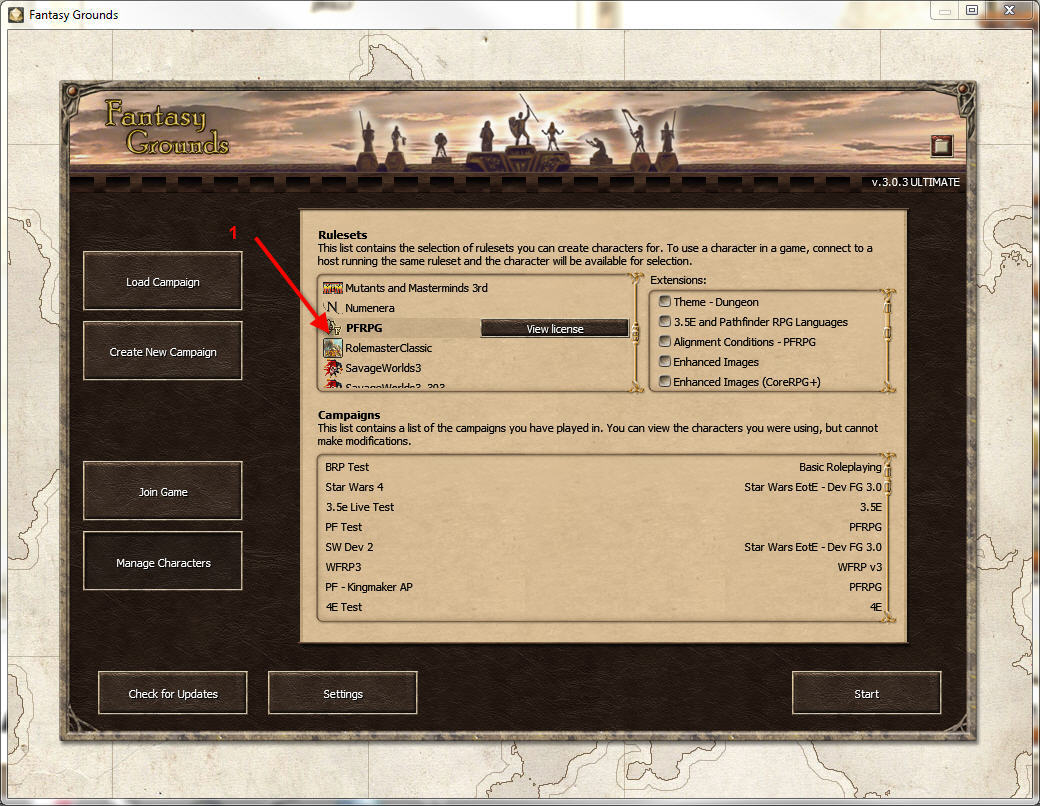
Task: Pick the SavageWorlds3 ruleset icon
Action: tap(332, 368)
